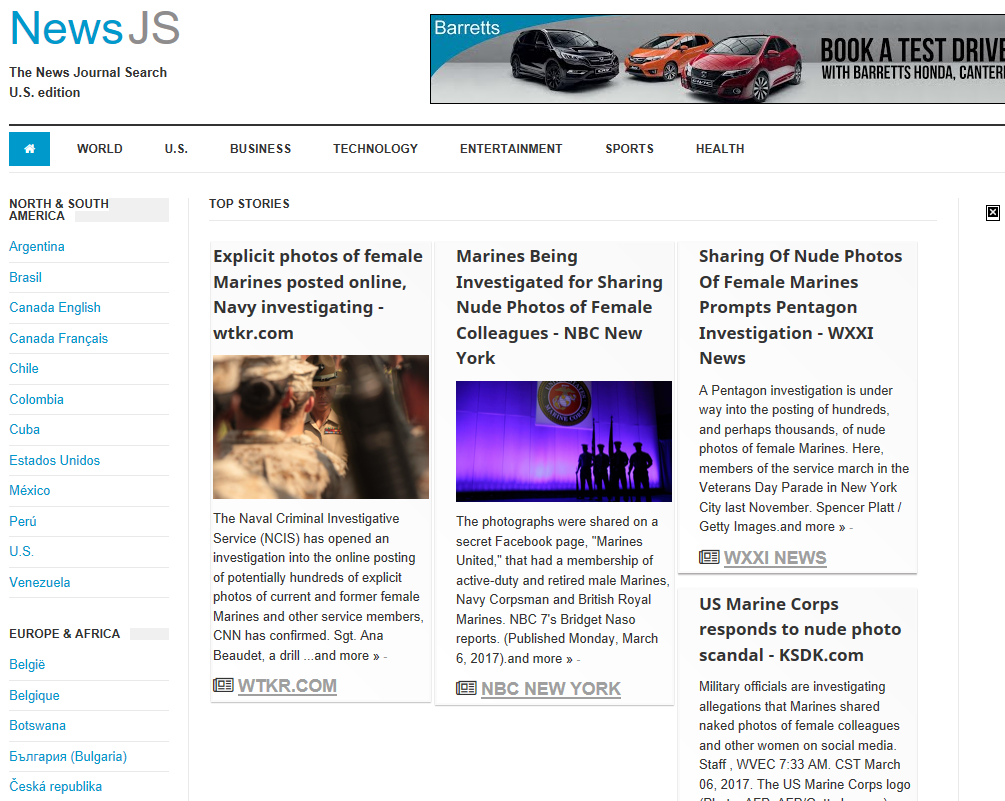Select Belgique edition

pyautogui.click(x=34, y=695)
